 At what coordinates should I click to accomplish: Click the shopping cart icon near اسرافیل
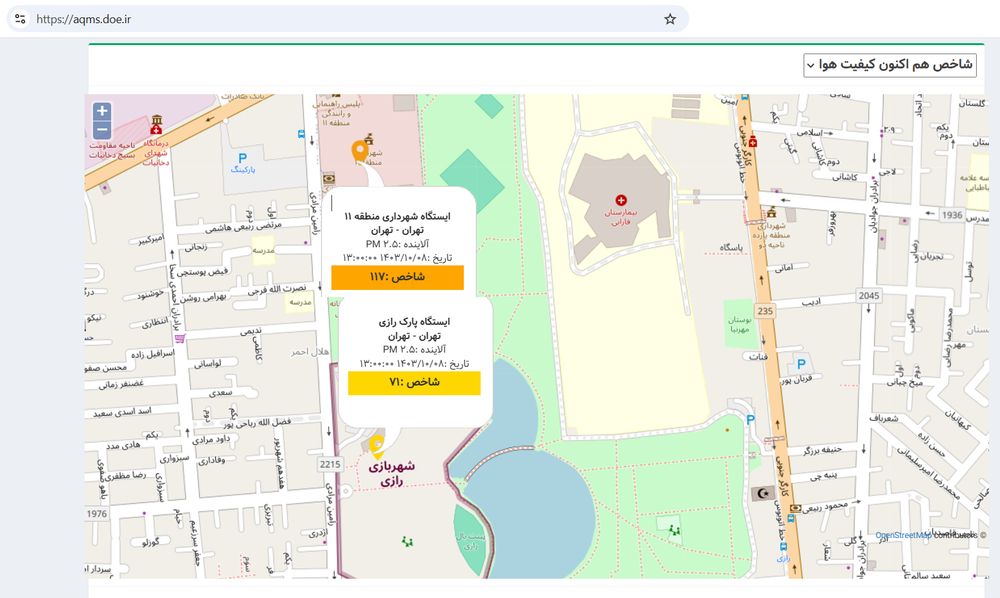tap(180, 339)
